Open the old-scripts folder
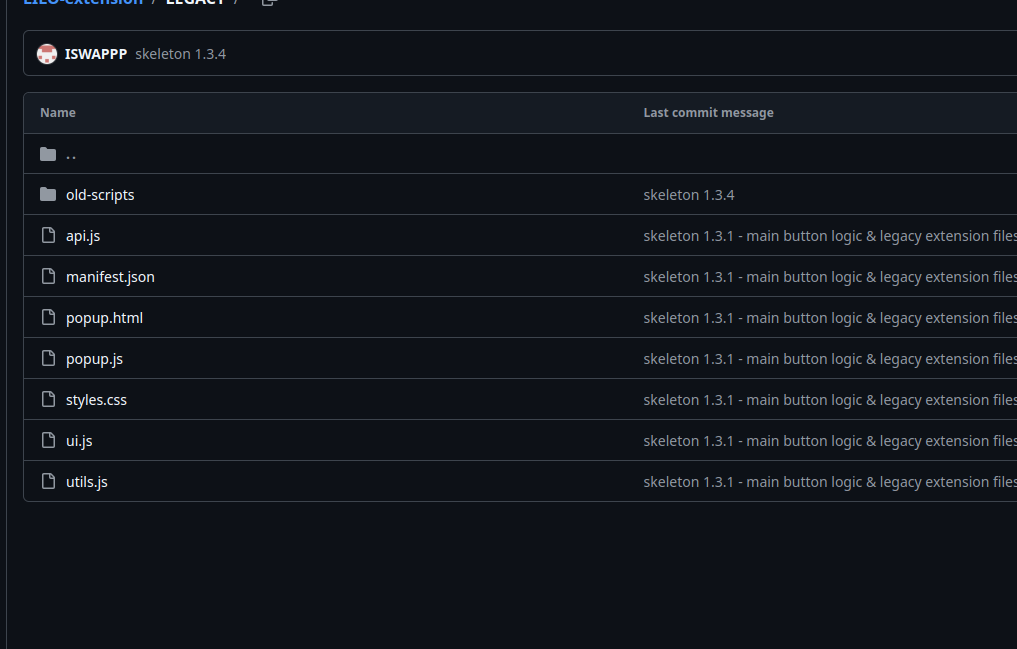Viewport: 1017px width, 649px height. [x=100, y=195]
